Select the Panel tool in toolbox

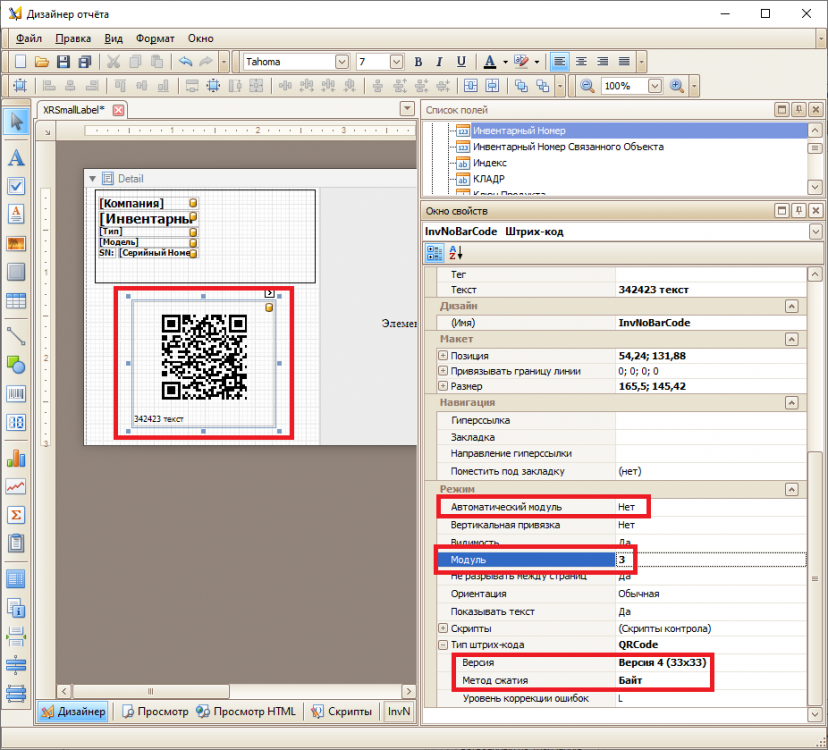click(x=16, y=272)
